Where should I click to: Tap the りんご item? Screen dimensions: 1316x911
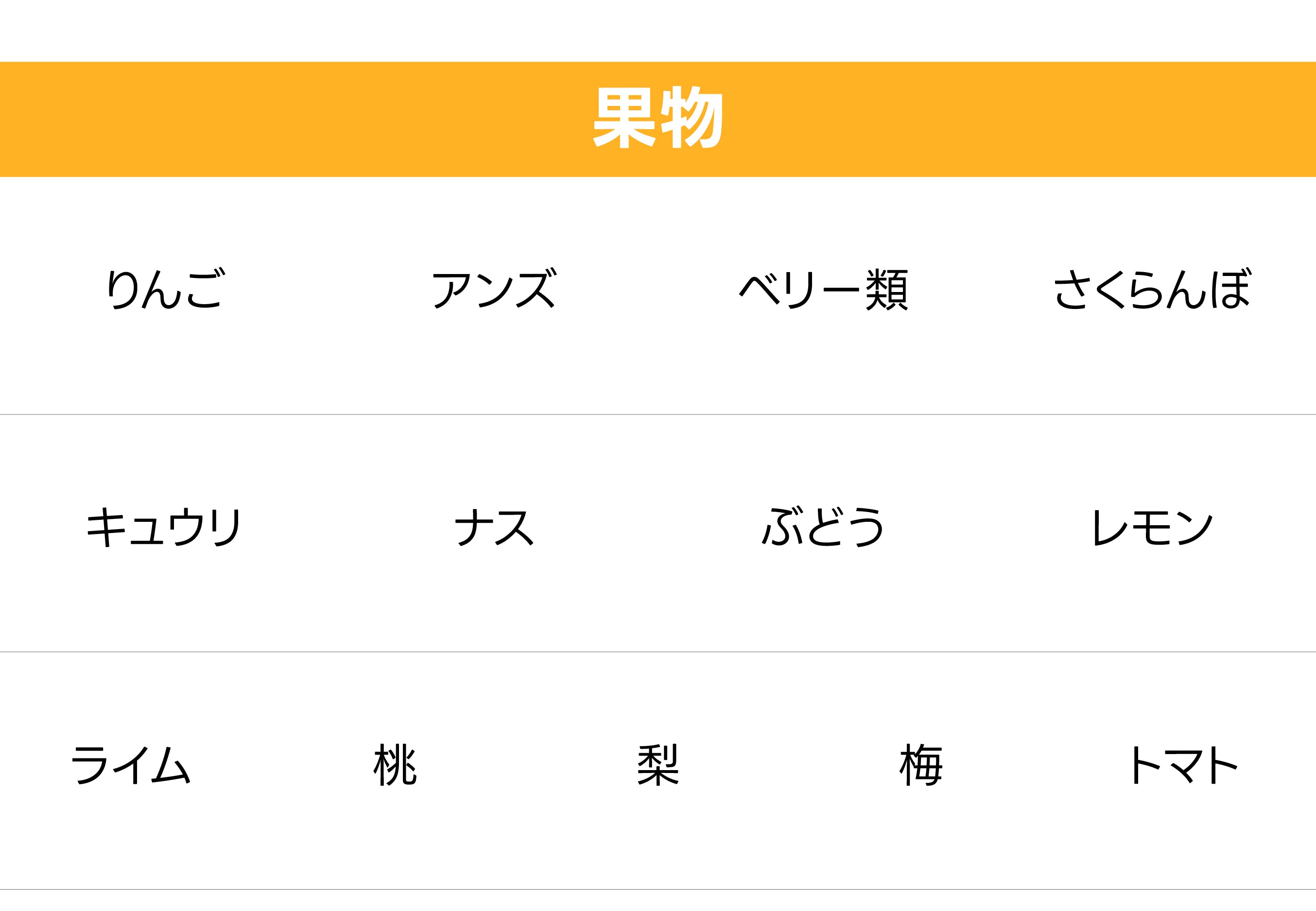[x=165, y=289]
